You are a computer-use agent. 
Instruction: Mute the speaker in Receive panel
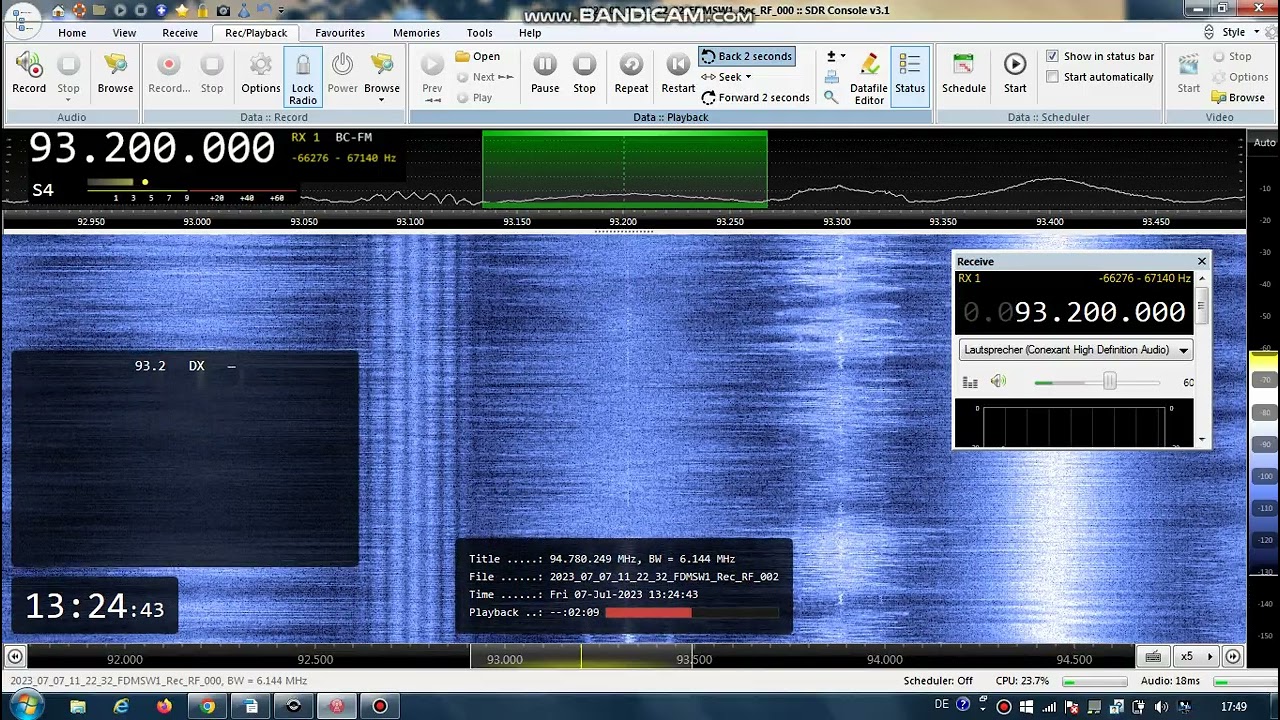pos(998,382)
